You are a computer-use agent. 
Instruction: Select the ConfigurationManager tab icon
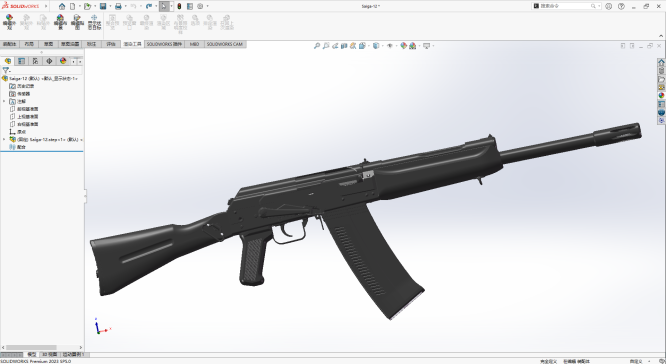(35, 61)
